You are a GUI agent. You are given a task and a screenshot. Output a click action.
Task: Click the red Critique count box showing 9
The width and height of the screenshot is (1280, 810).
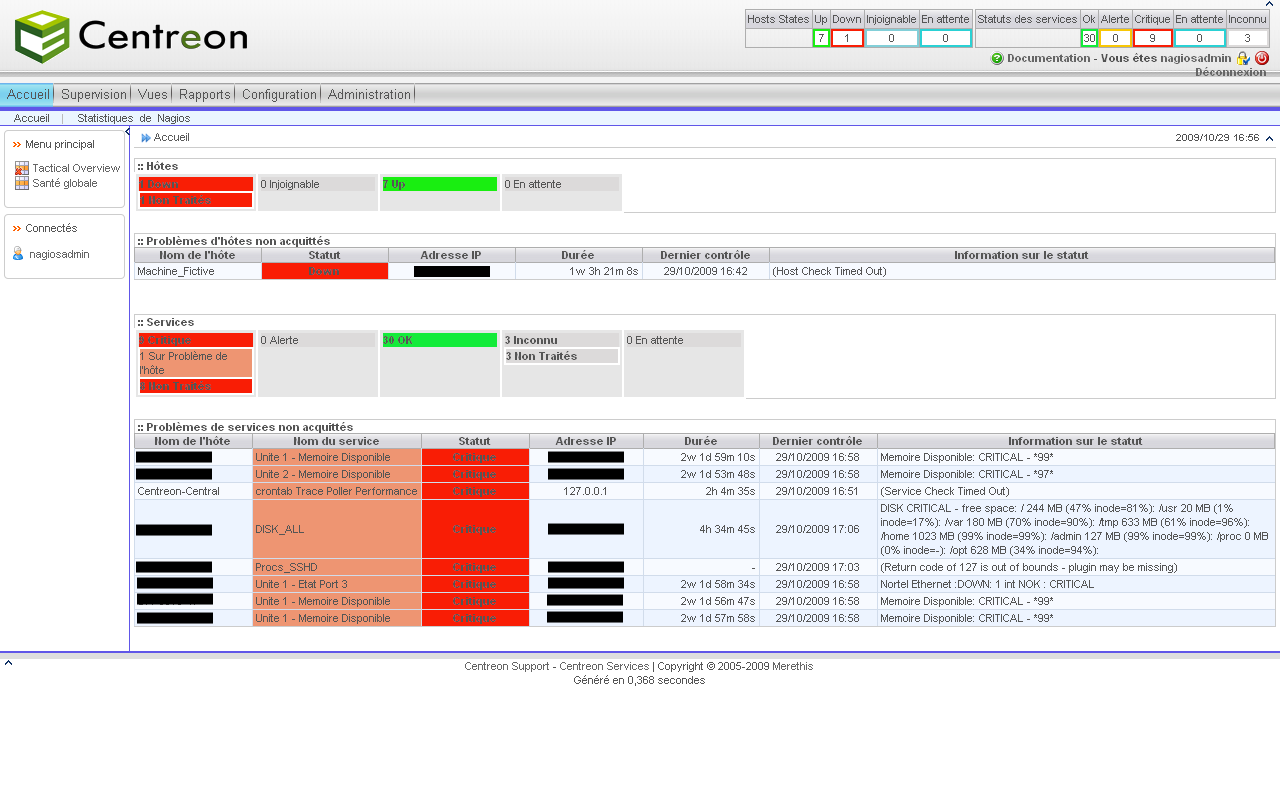point(1152,38)
